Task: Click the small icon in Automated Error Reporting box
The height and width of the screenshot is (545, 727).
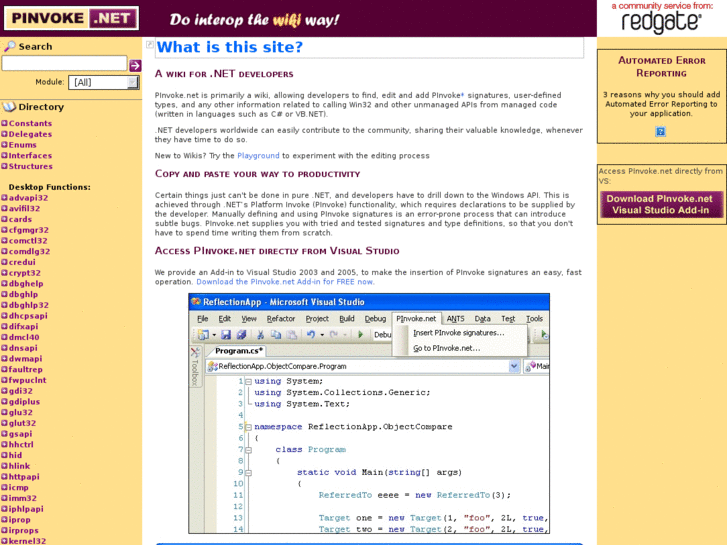Action: (x=660, y=132)
